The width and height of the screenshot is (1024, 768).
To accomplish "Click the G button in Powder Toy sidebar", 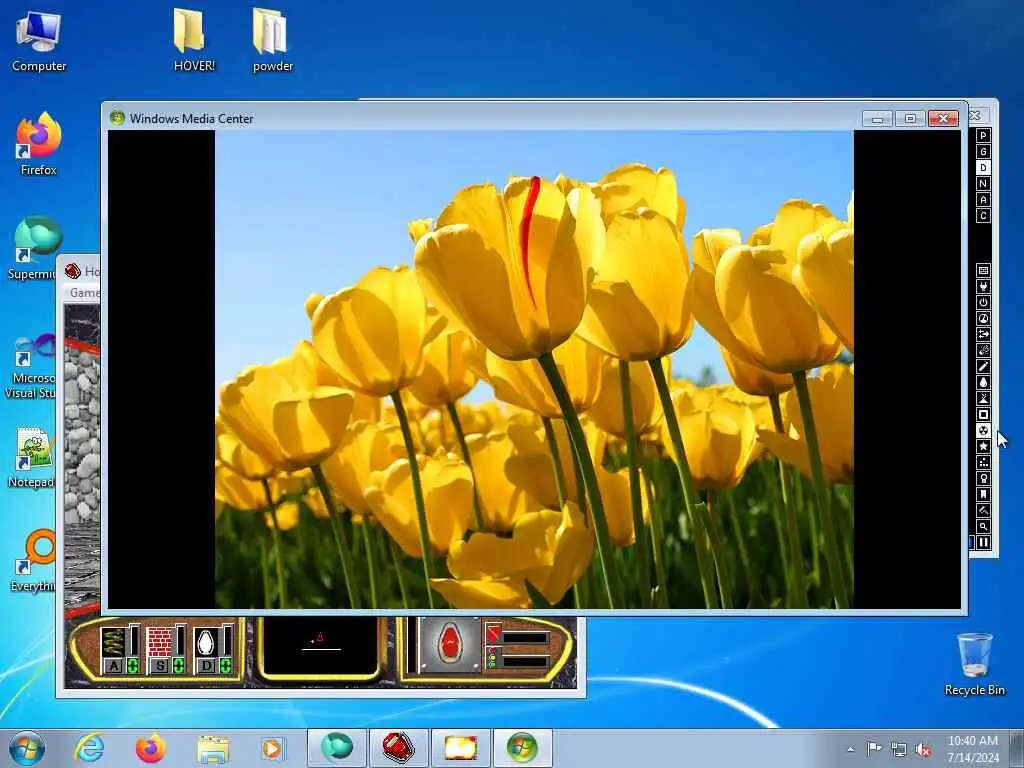I will [983, 152].
